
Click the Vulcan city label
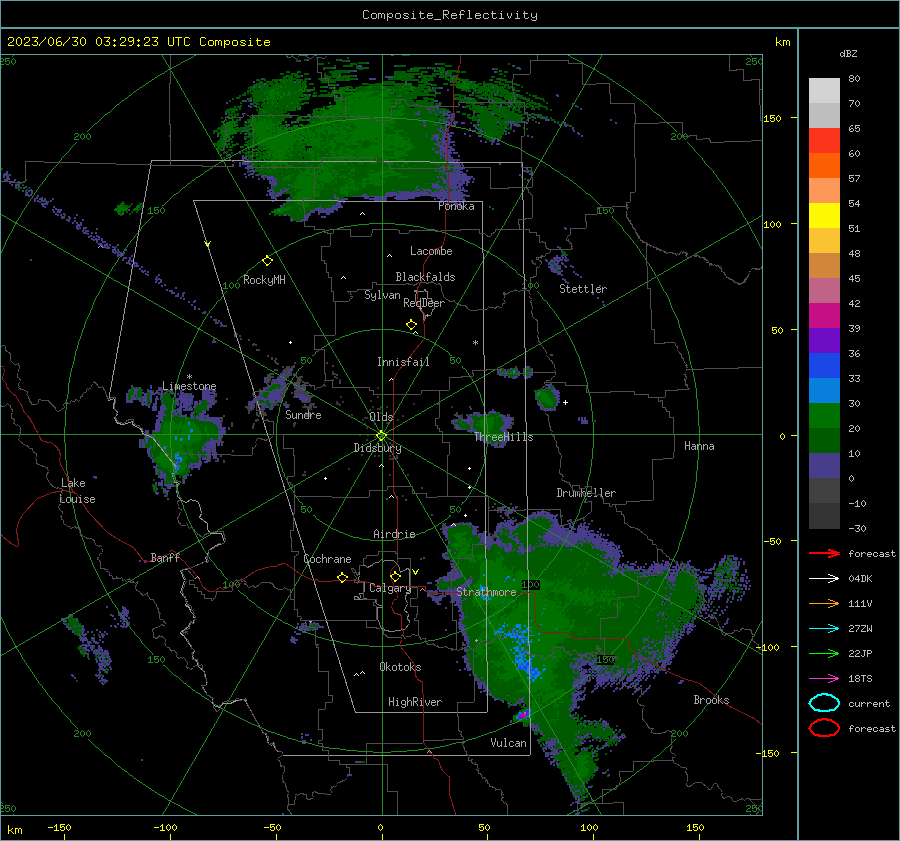[508, 743]
